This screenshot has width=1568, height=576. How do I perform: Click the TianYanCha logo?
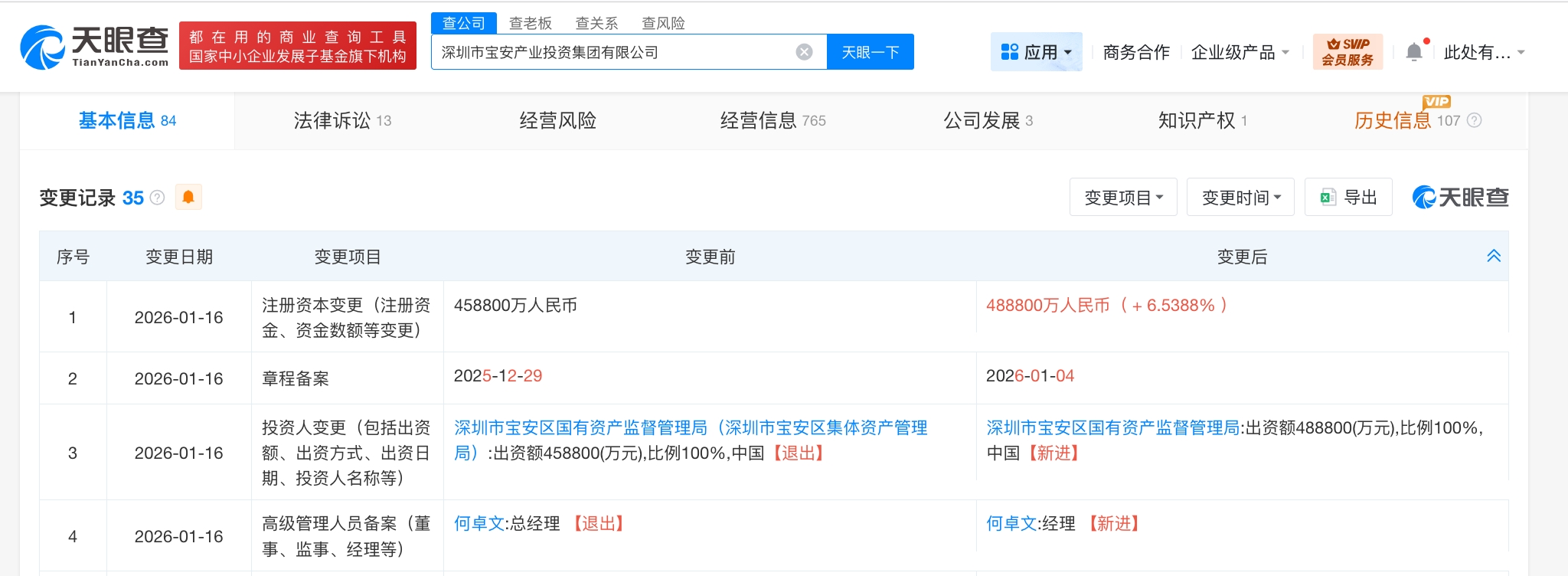[94, 47]
